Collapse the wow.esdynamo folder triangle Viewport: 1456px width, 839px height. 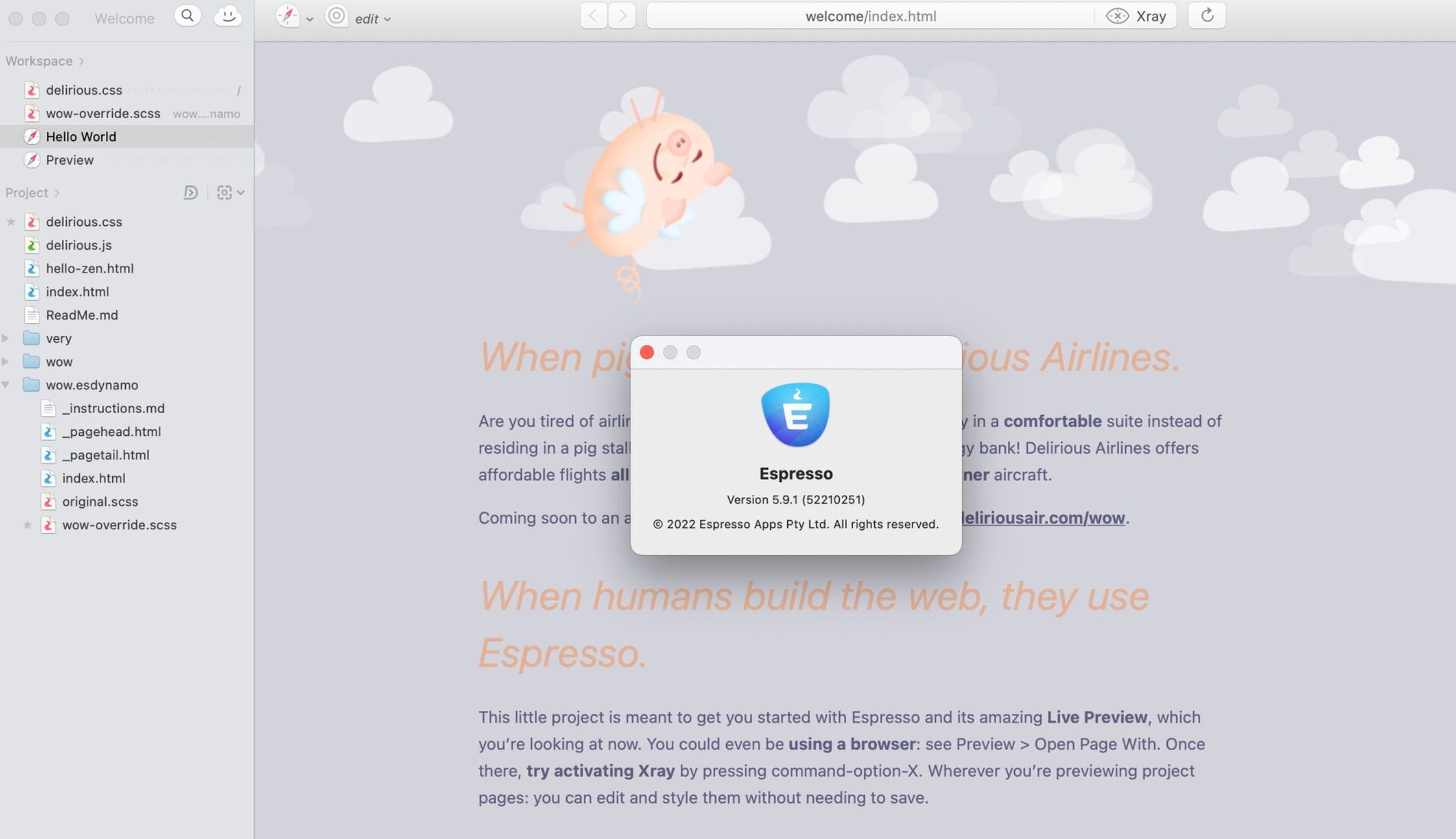coord(5,385)
